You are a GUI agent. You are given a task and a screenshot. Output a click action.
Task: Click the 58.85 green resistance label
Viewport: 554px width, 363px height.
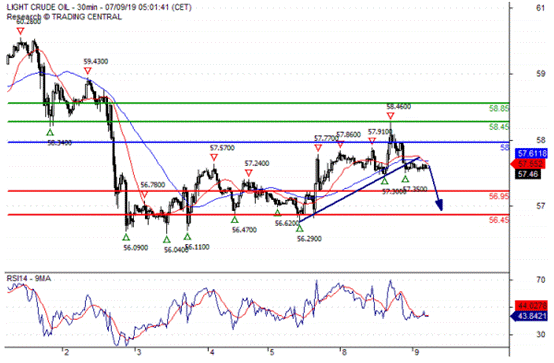499,109
